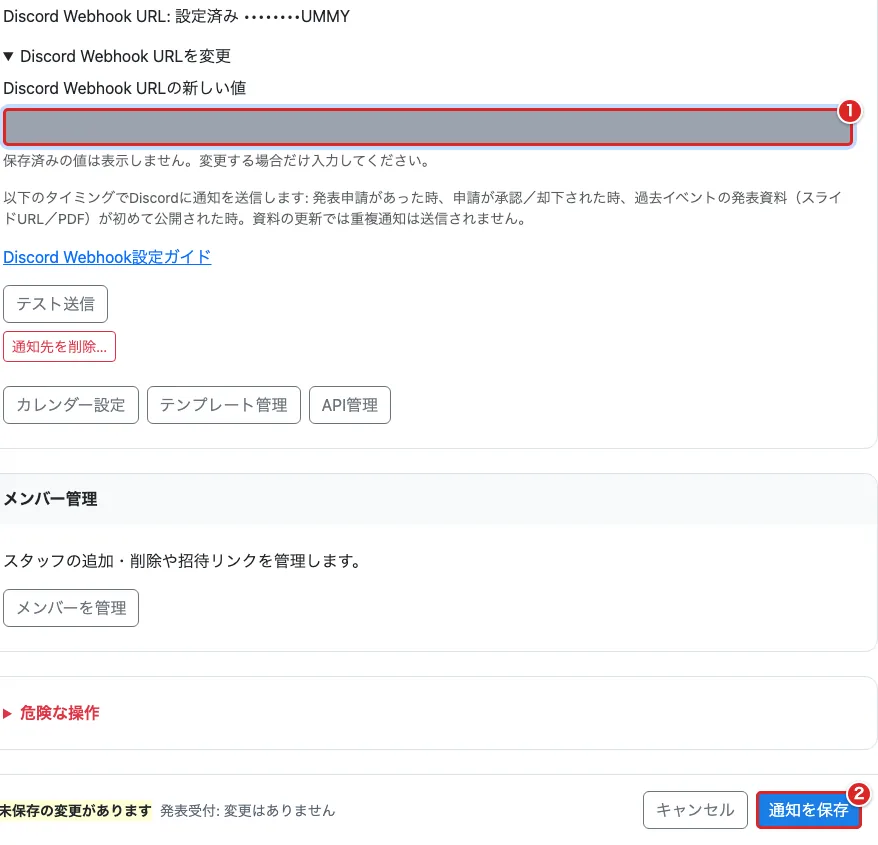Click the 通知先を削除... button
Image resolution: width=878 pixels, height=845 pixels.
pyautogui.click(x=59, y=347)
